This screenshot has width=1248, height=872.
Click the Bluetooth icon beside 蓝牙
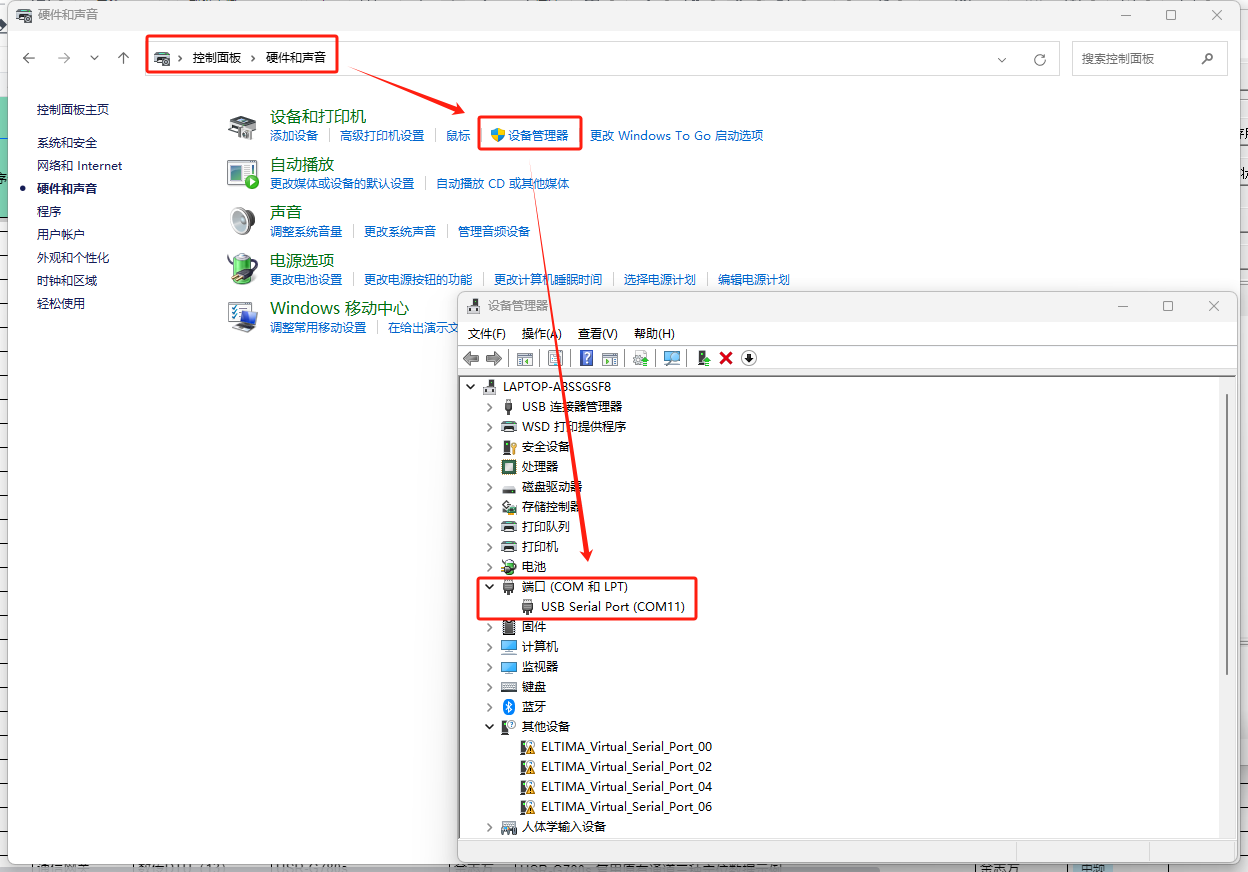click(x=509, y=706)
